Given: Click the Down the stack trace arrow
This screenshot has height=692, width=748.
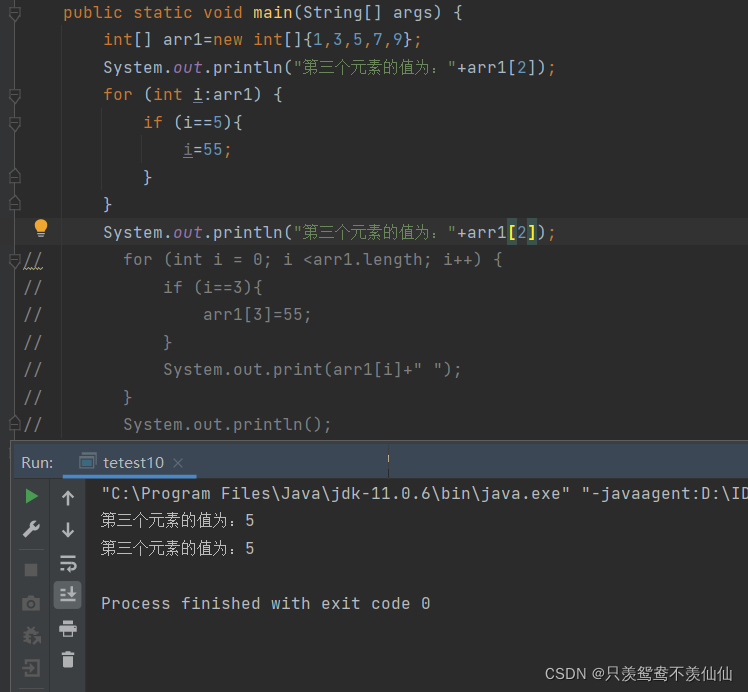Looking at the screenshot, I should [68, 530].
